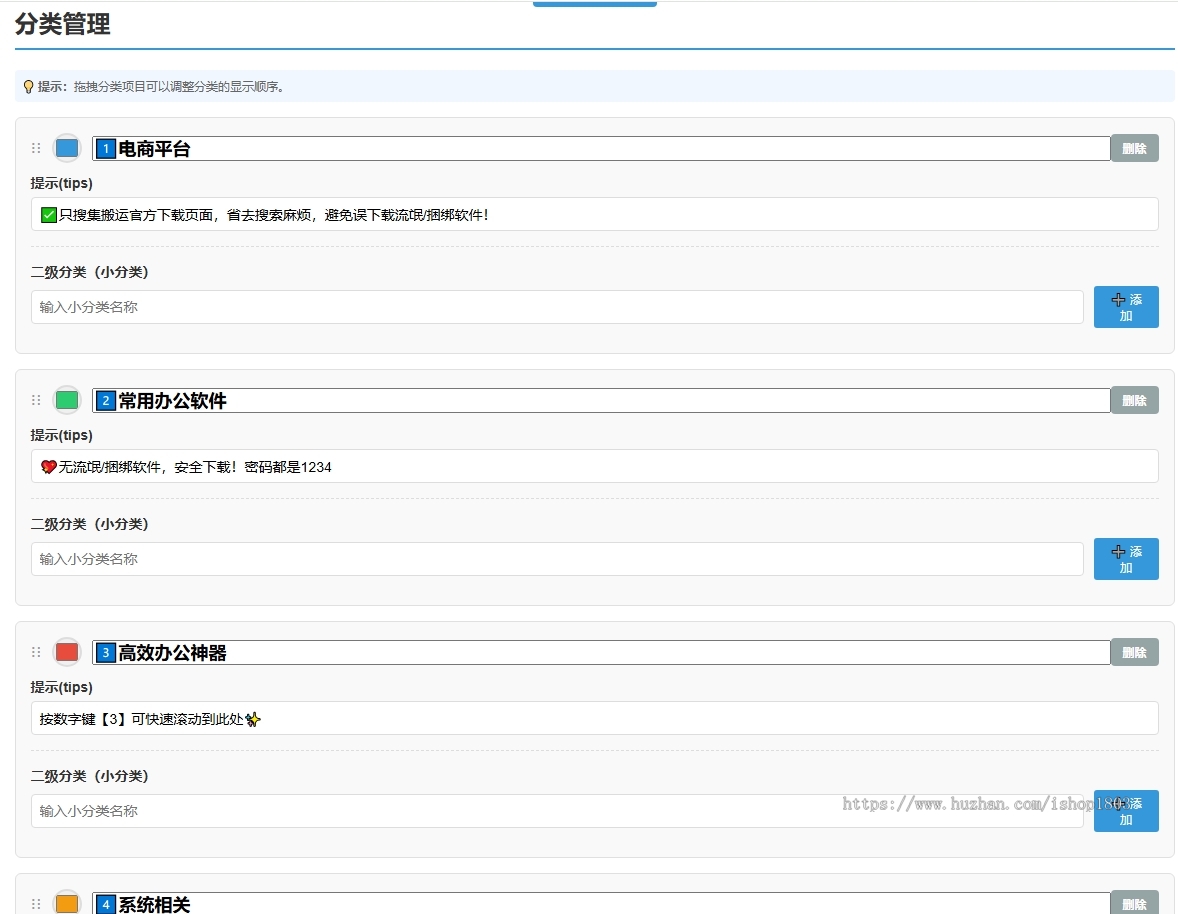Open the blue color swatch for 电商平台
1178x914 pixels.
[67, 148]
